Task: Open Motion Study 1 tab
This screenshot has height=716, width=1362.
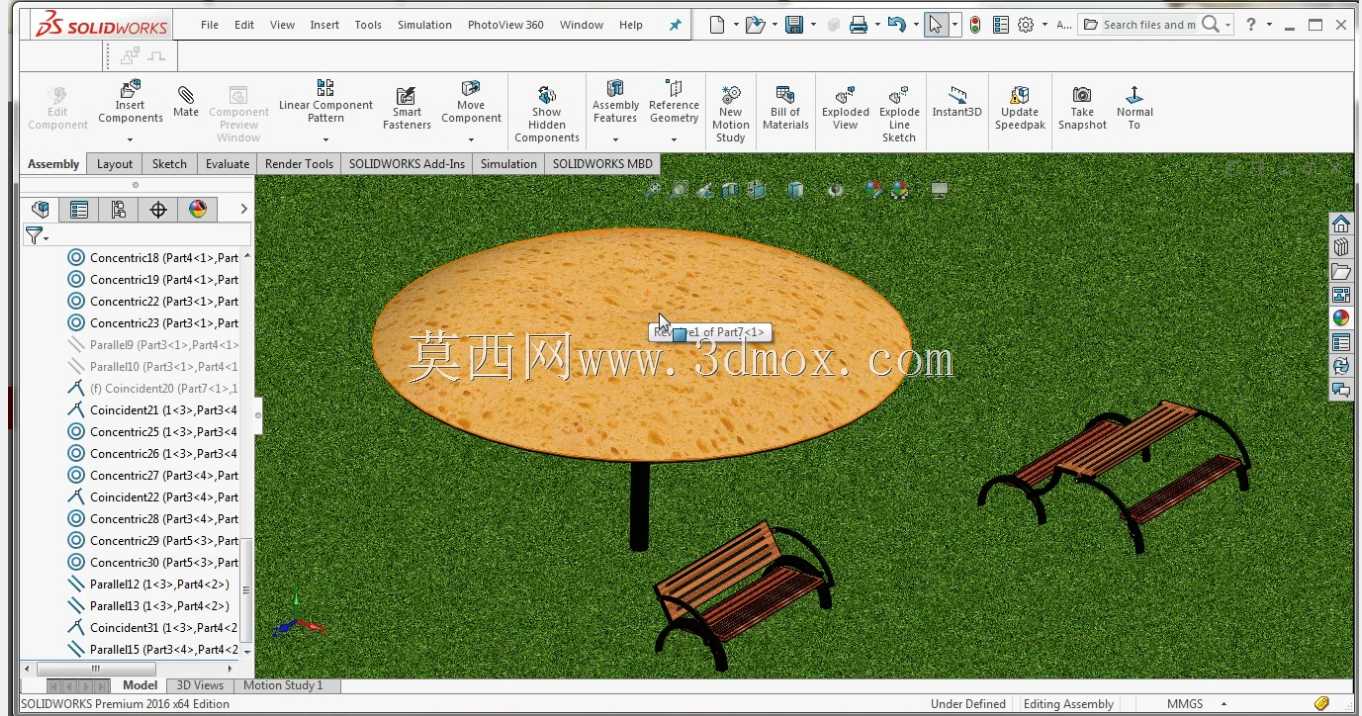Action: click(x=283, y=686)
